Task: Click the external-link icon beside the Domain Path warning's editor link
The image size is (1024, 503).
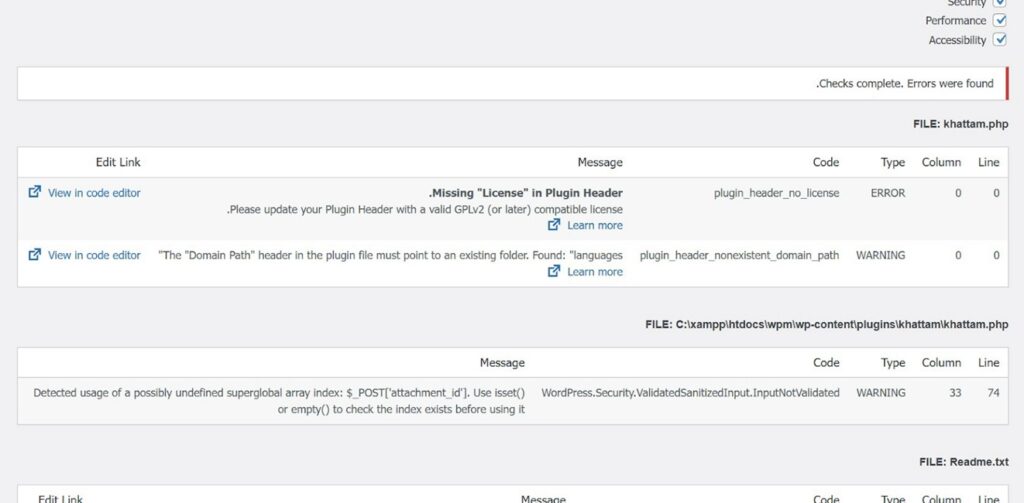Action: (x=35, y=255)
